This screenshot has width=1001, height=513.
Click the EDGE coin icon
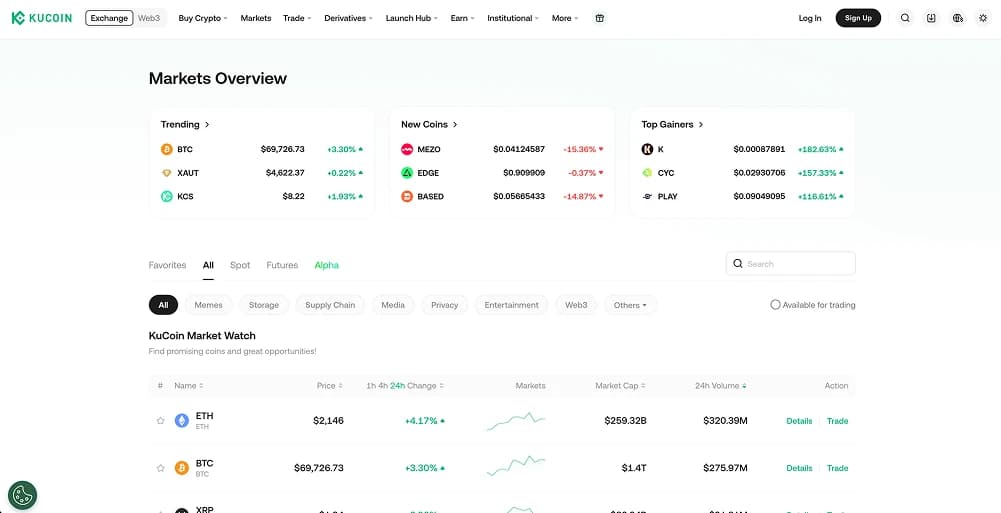click(407, 173)
